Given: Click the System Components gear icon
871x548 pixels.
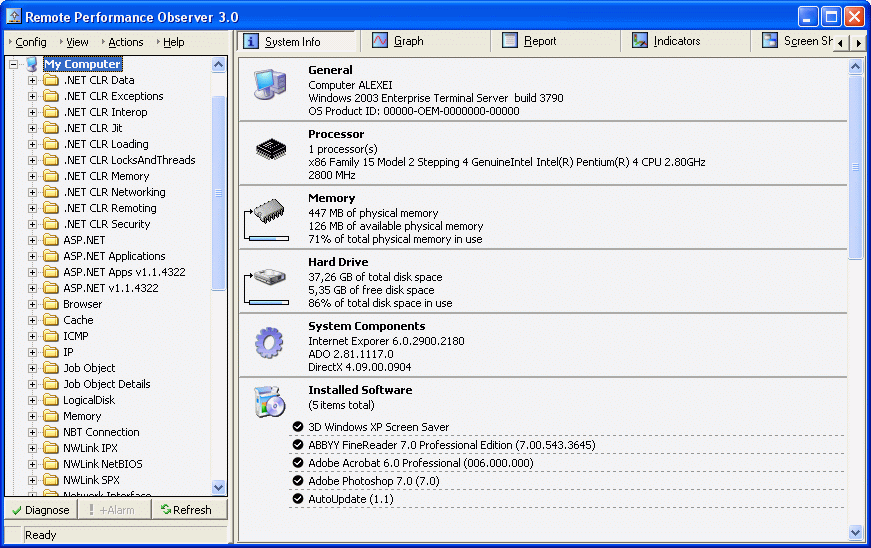Looking at the screenshot, I should 269,343.
